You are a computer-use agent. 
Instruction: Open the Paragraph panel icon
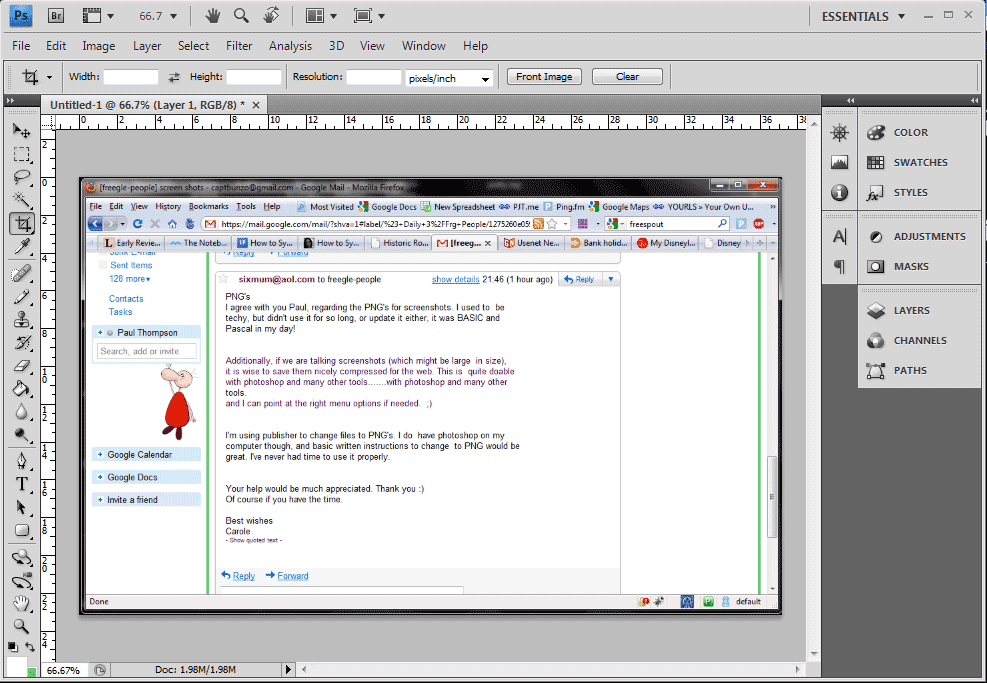click(839, 267)
